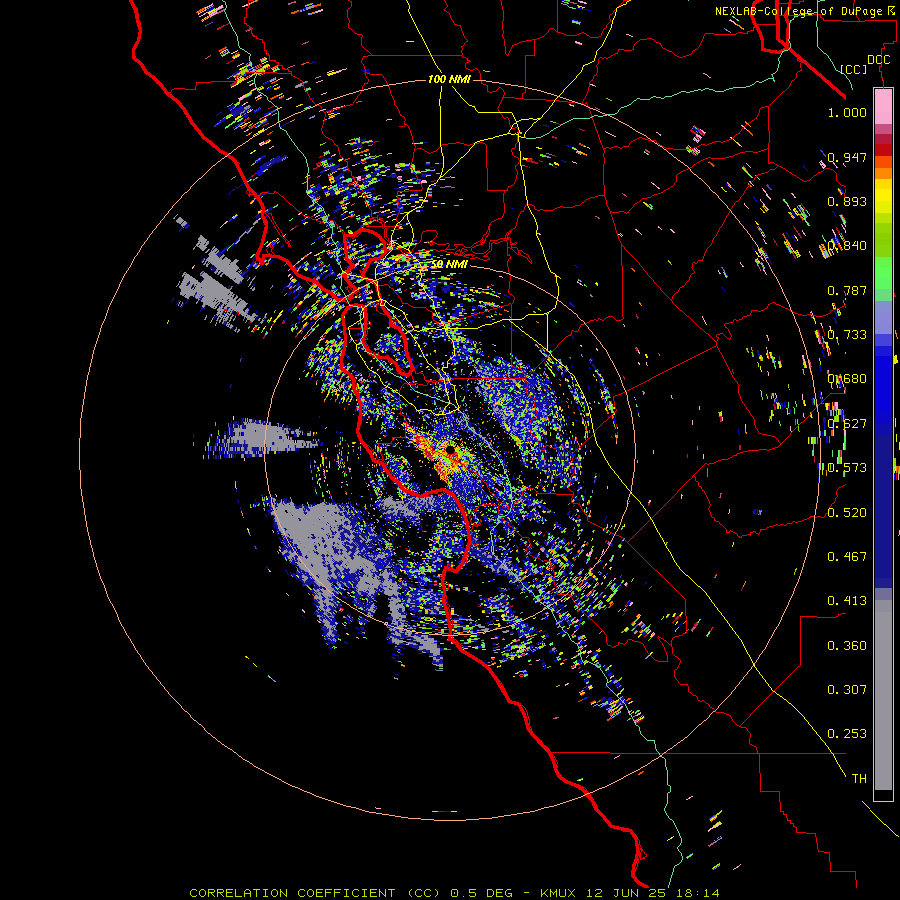The width and height of the screenshot is (900, 900).
Task: Click the 0.413 legend value
Action: 847,600
